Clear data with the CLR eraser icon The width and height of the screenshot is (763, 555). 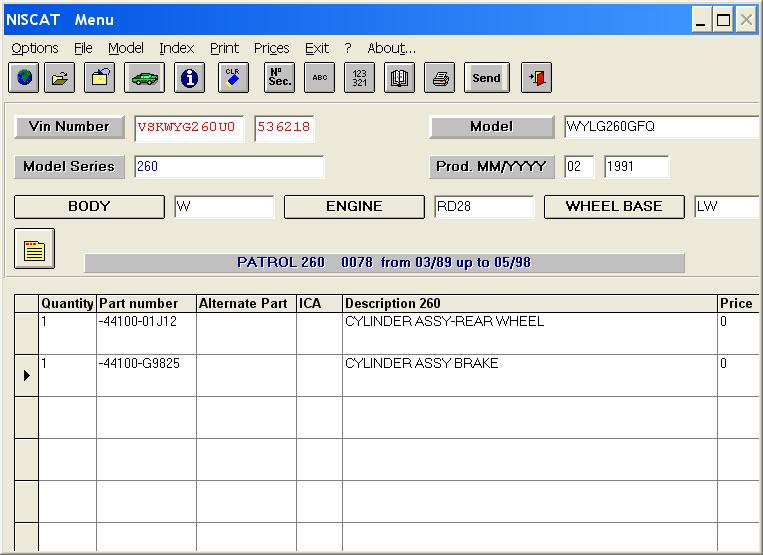tap(233, 77)
